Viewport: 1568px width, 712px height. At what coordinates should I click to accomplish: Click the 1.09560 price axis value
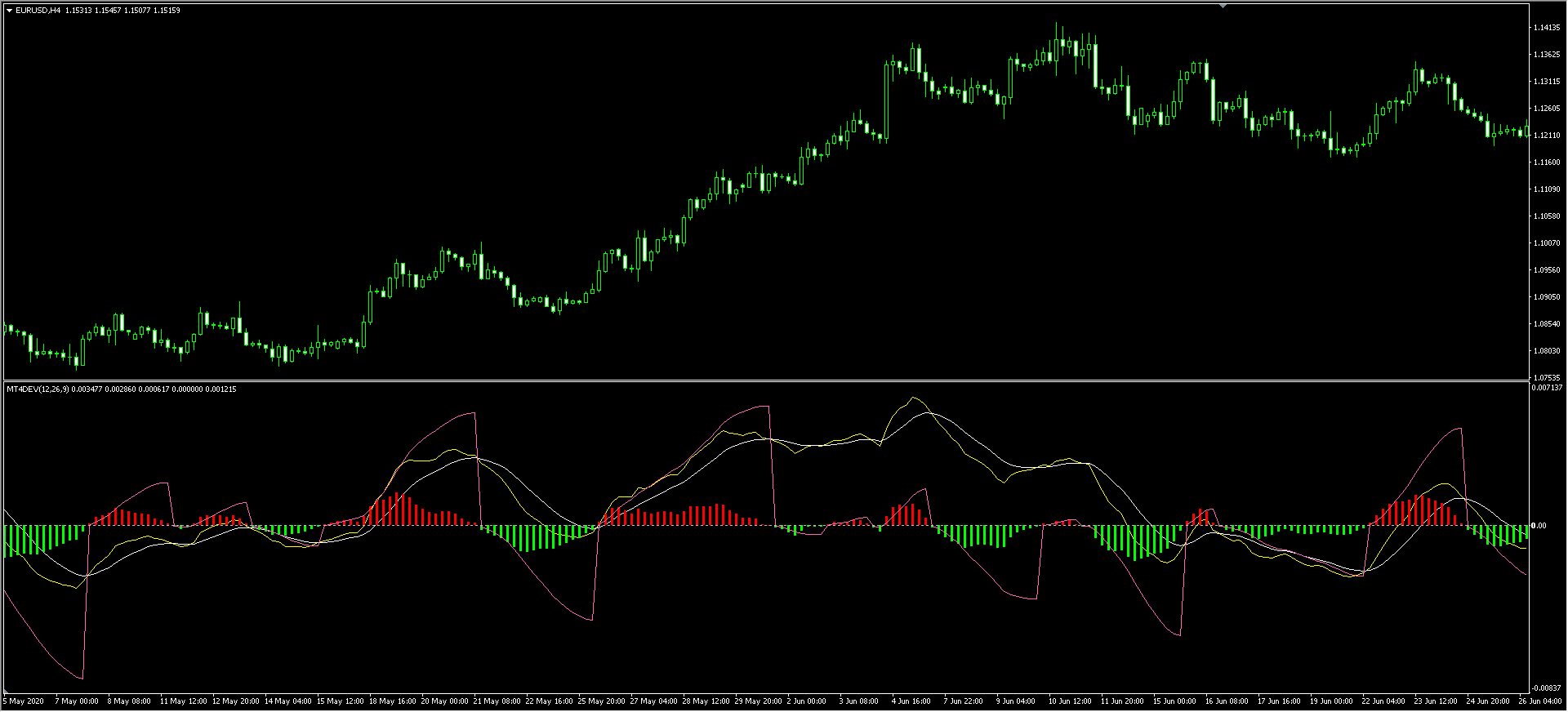pyautogui.click(x=1547, y=270)
